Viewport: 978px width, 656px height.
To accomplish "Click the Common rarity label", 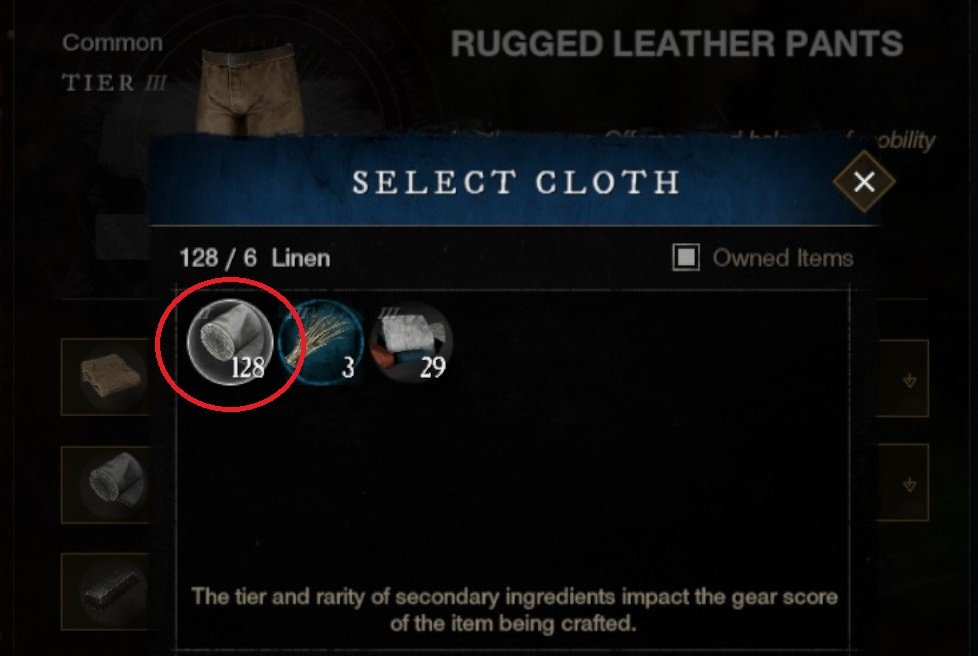I will pyautogui.click(x=113, y=43).
